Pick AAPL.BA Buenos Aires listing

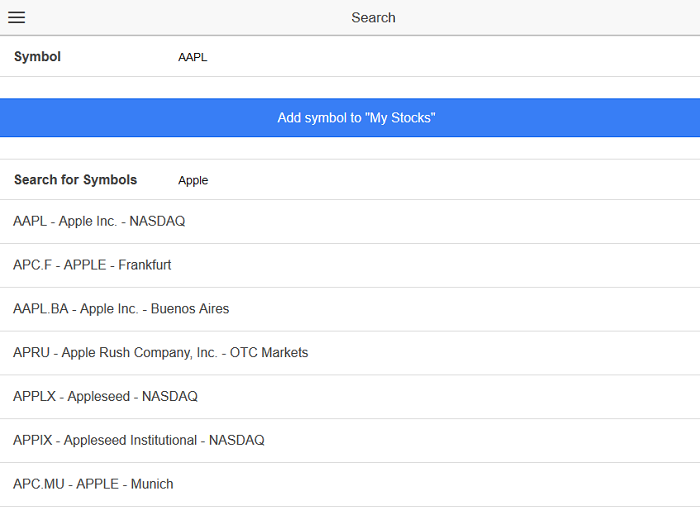coord(121,309)
